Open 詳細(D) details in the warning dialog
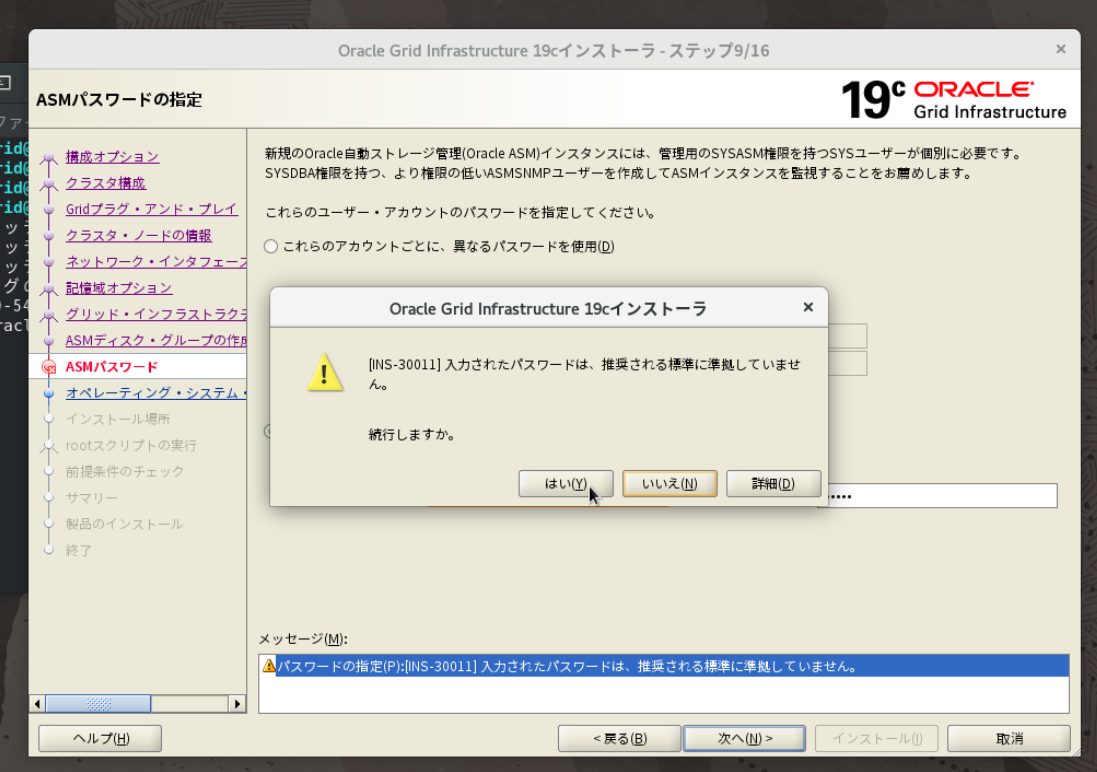The image size is (1097, 772). [x=773, y=484]
